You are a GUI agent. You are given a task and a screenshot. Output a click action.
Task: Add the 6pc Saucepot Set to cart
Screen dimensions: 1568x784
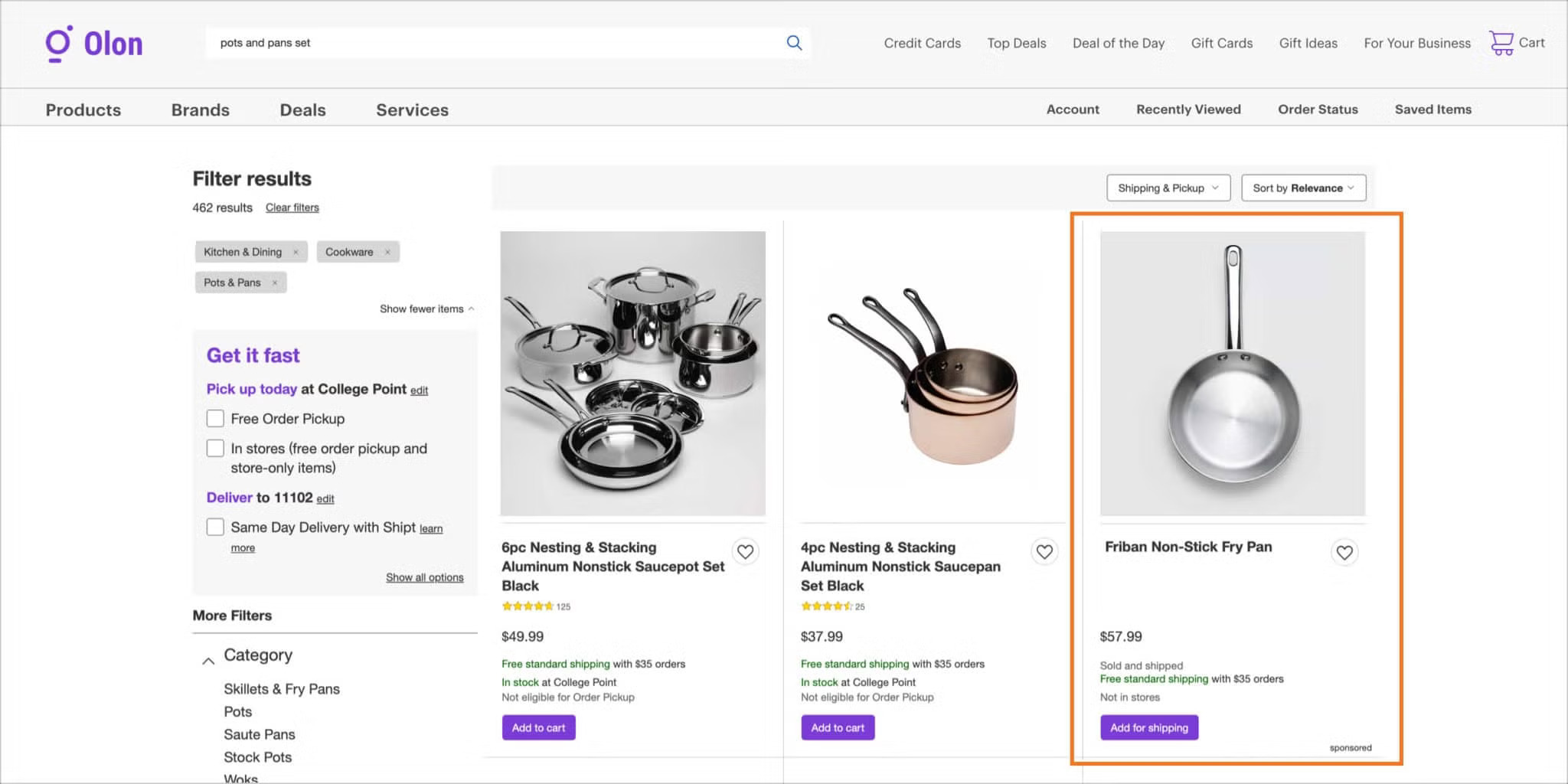538,727
